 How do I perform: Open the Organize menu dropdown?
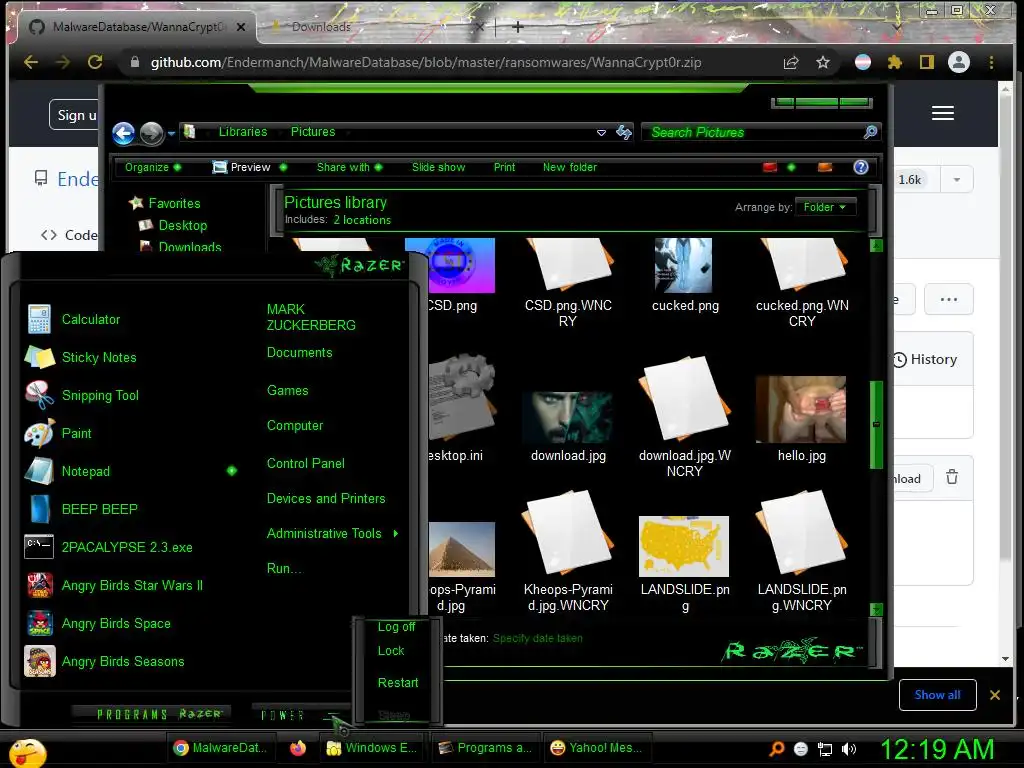pyautogui.click(x=153, y=167)
